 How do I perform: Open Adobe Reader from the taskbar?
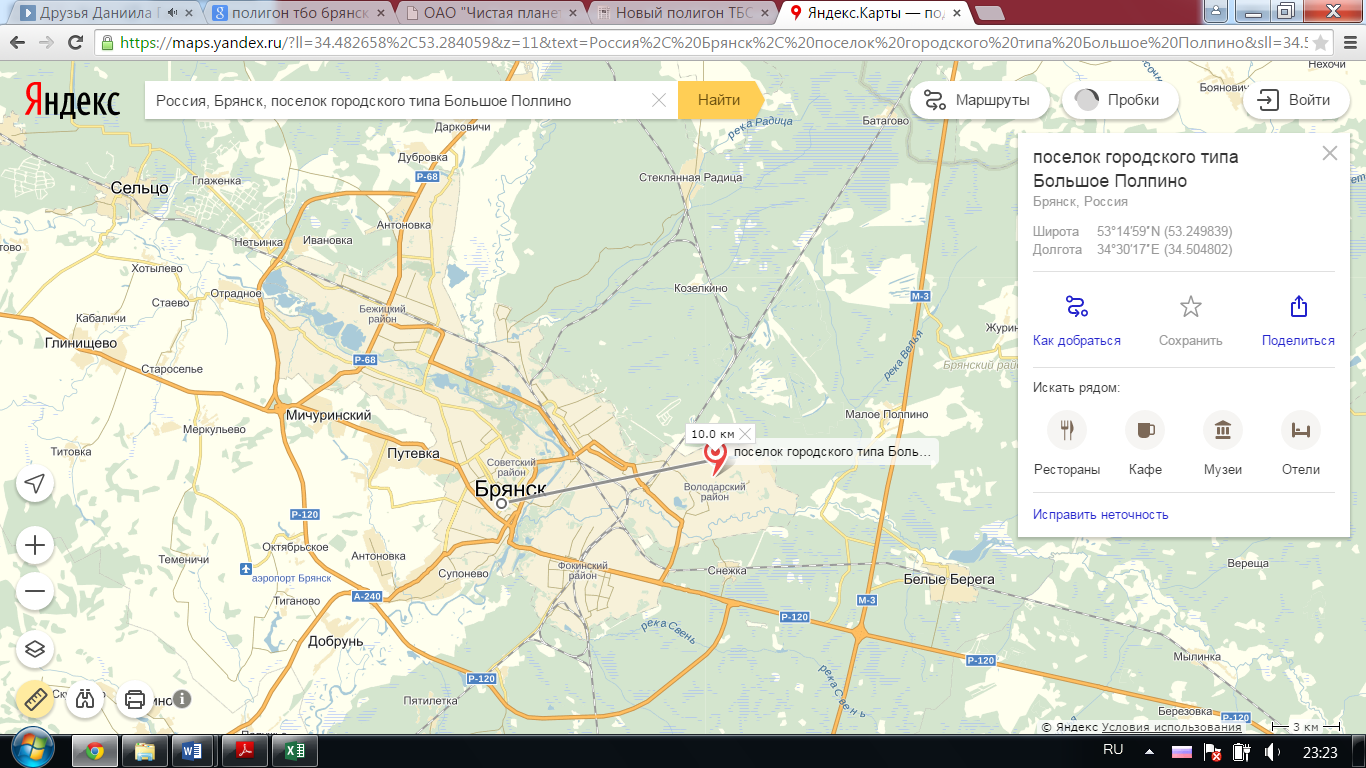click(243, 751)
